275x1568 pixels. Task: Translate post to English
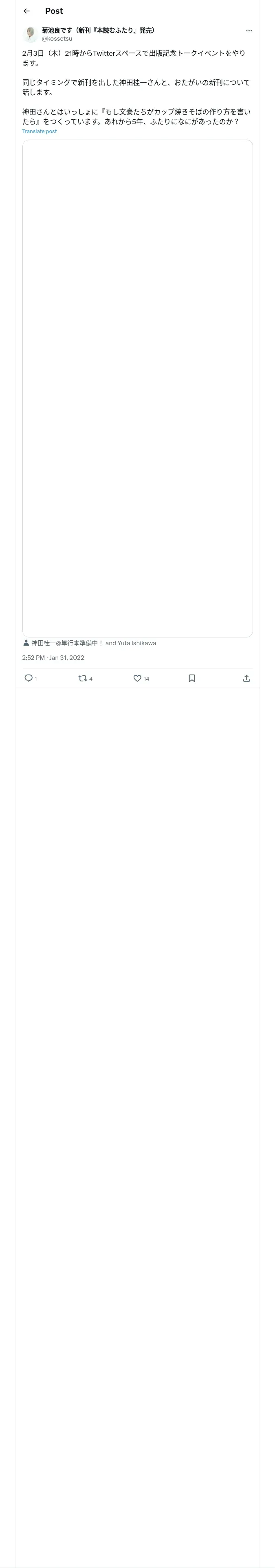tap(40, 131)
